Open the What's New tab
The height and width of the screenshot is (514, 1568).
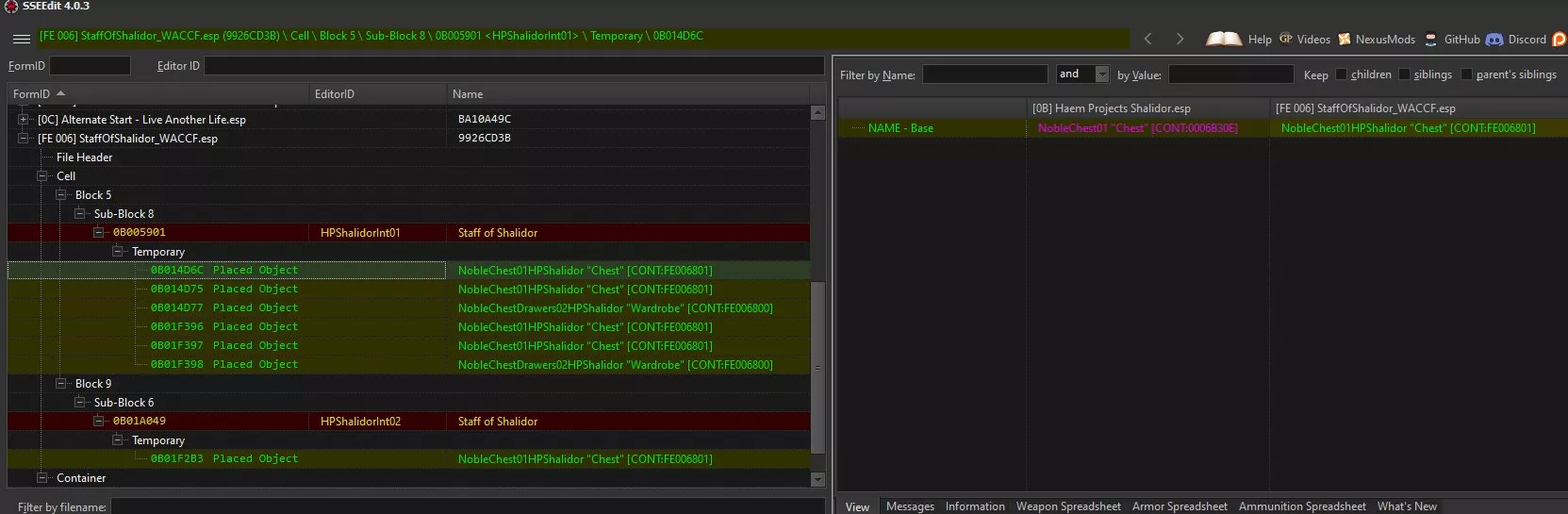click(1407, 506)
